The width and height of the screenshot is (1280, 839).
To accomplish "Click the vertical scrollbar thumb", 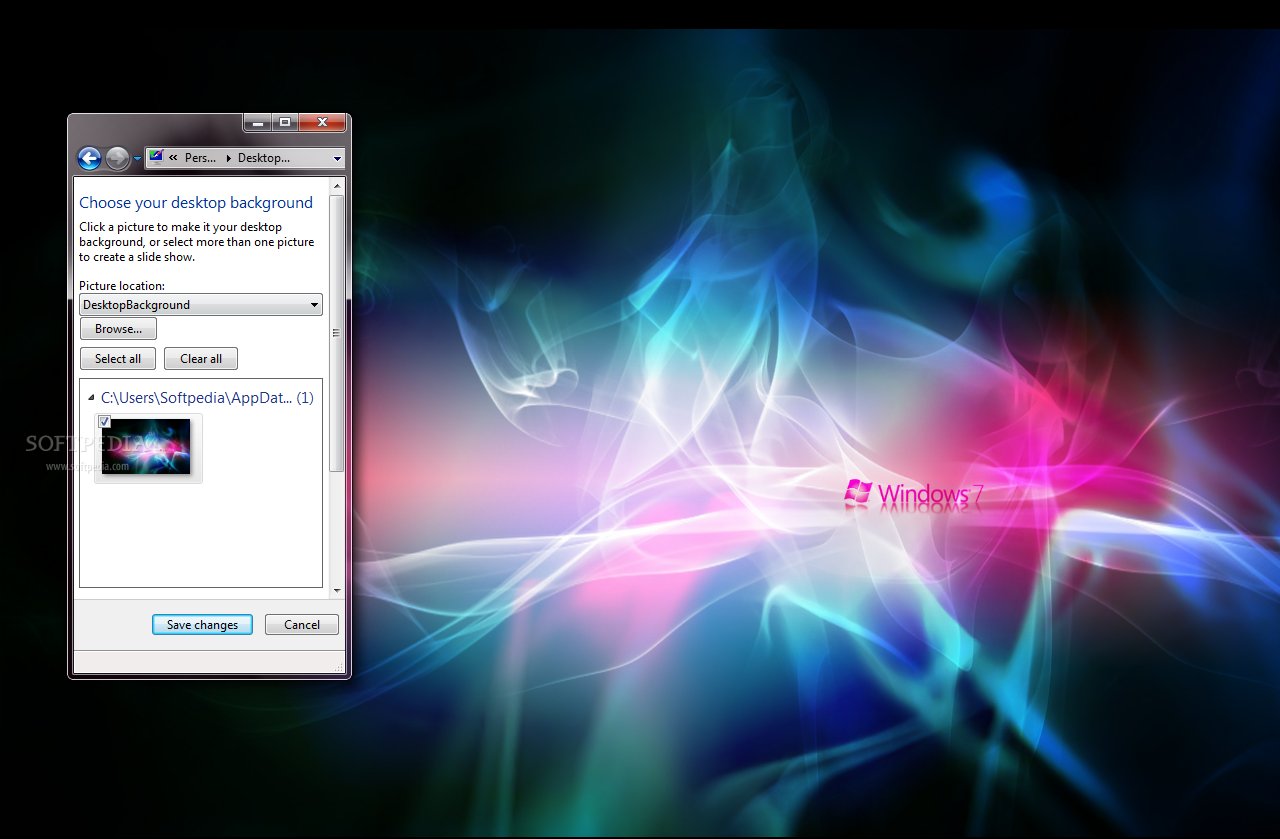I will click(337, 333).
